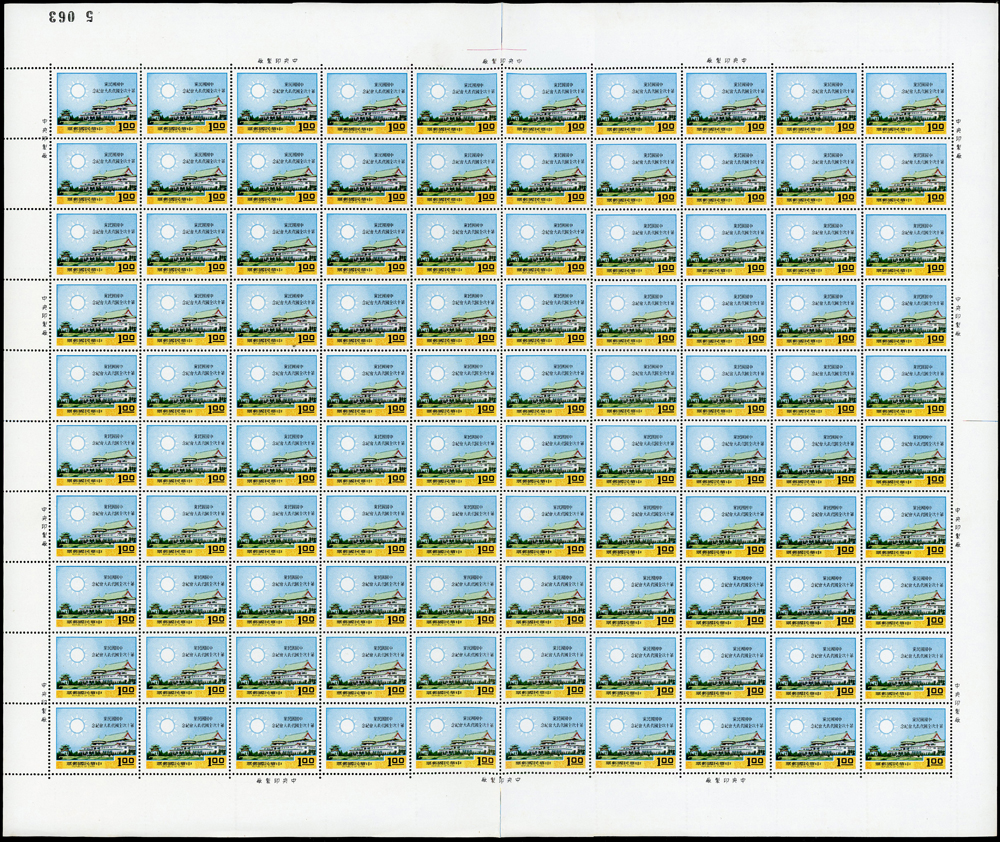Select the stamp in last row, first column
Screen dimensions: 1000x842
point(96,738)
